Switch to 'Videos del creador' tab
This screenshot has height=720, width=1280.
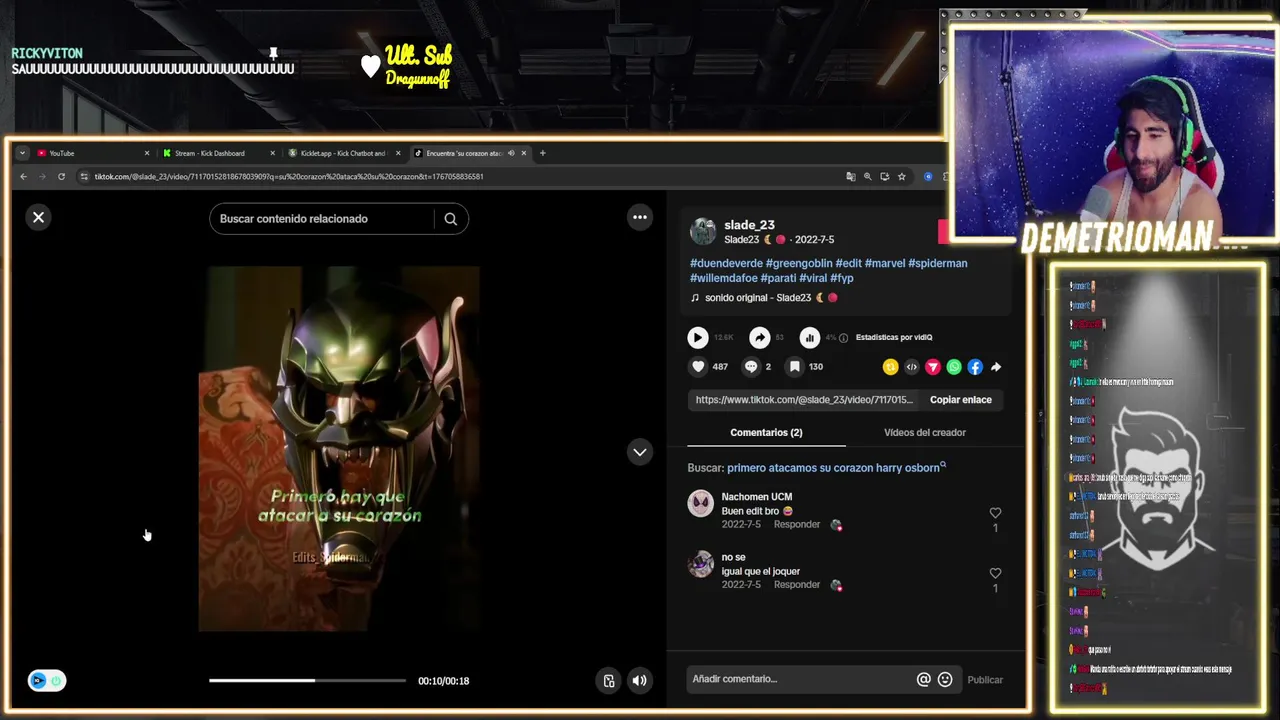[x=924, y=432]
